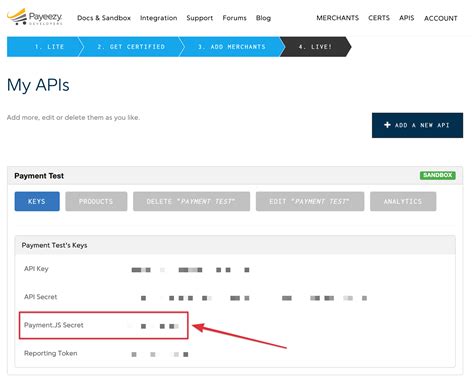Go to the Support page
The height and width of the screenshot is (385, 474).
pos(199,18)
